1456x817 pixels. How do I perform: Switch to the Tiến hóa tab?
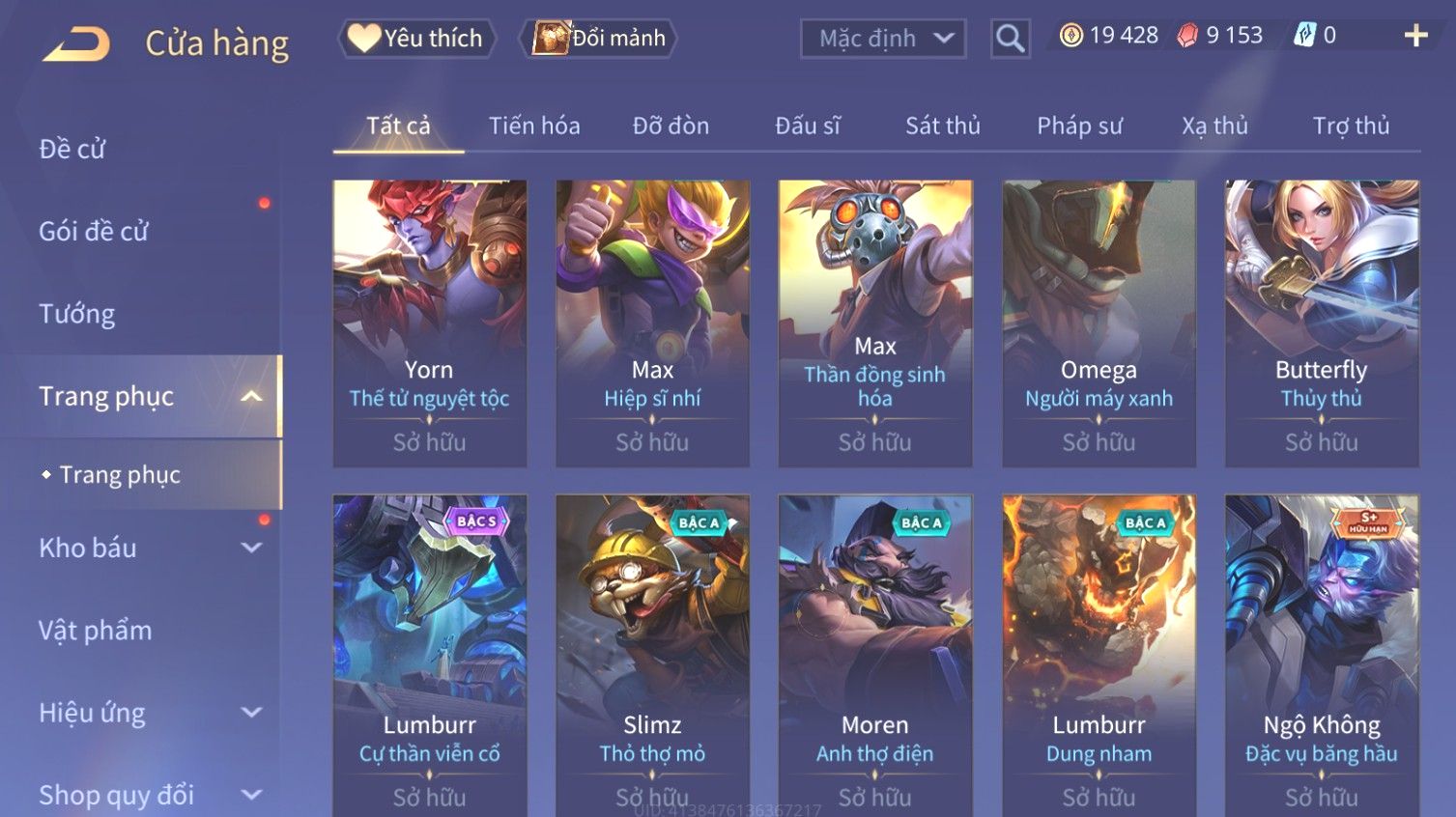534,126
